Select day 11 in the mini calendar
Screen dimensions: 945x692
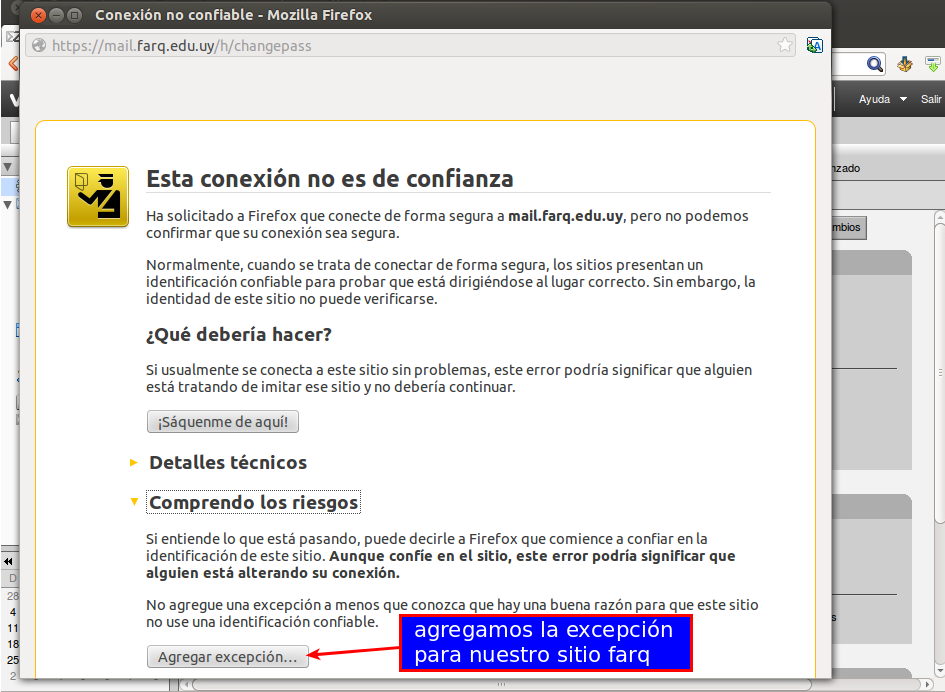[x=13, y=628]
